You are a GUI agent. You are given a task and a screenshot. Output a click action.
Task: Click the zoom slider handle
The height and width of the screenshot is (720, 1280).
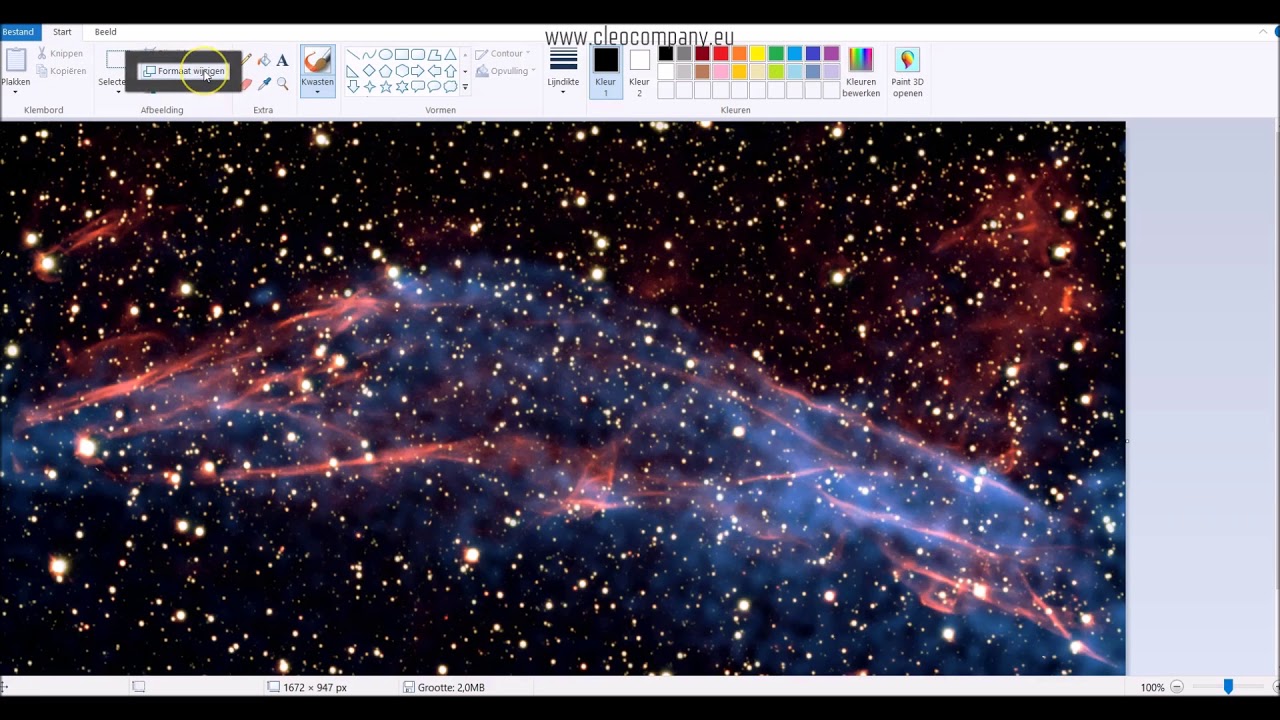1228,687
